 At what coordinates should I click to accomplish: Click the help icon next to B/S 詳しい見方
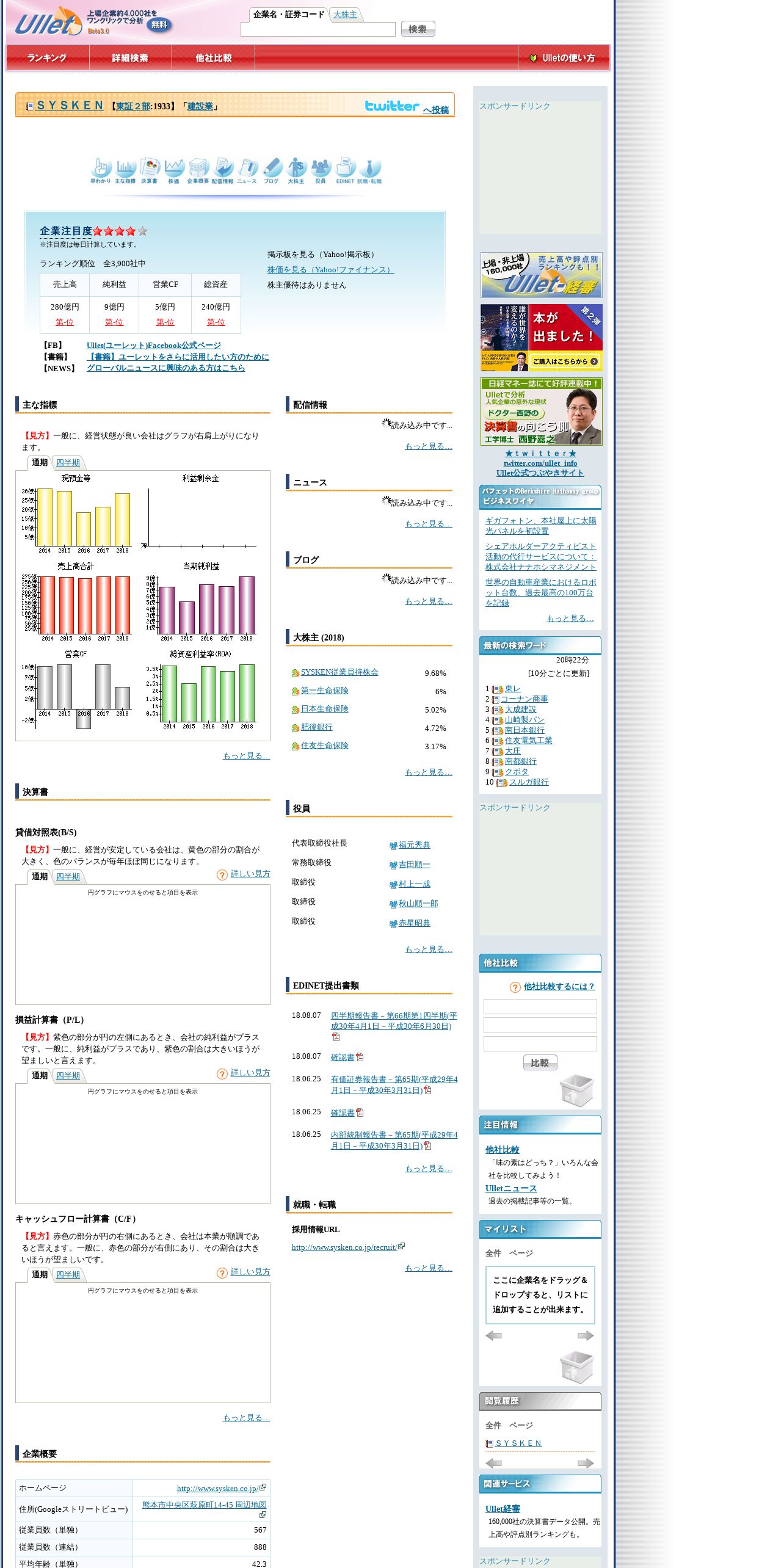(x=222, y=875)
